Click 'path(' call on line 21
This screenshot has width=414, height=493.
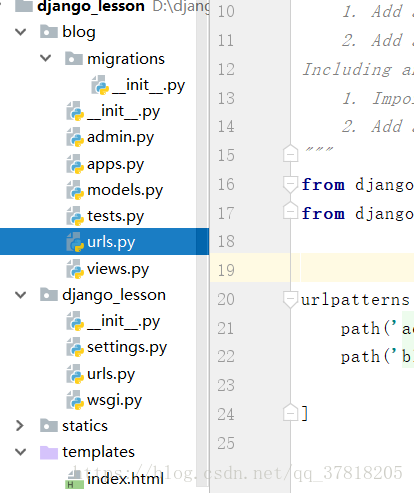[x=365, y=329]
